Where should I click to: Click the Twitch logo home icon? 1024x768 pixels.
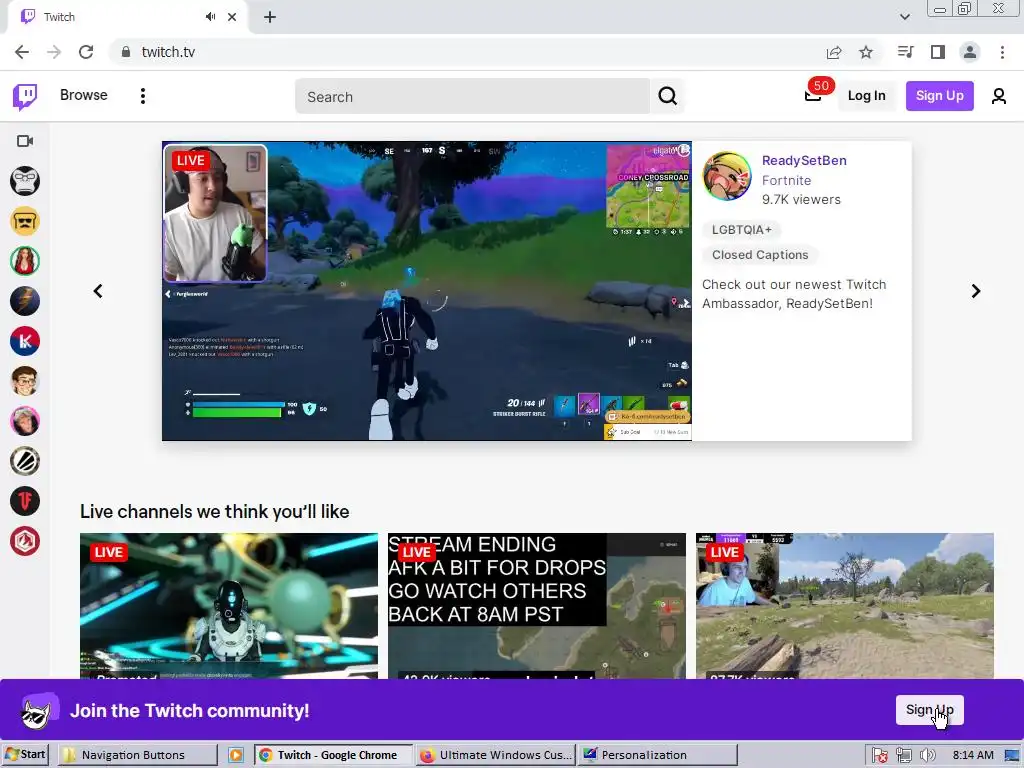(x=25, y=97)
